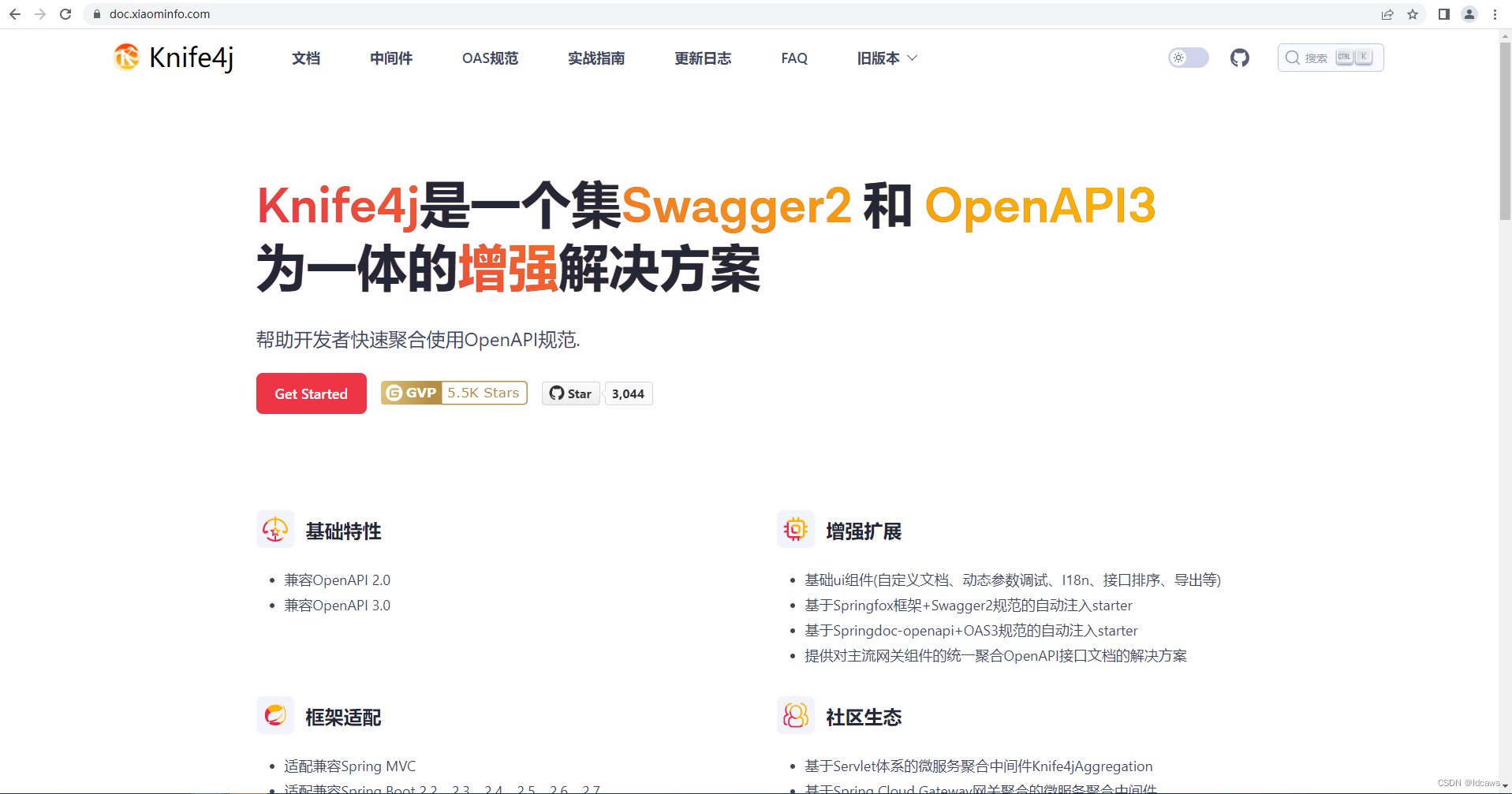Open the browser side panel icon
The width and height of the screenshot is (1512, 794).
pos(1444,14)
